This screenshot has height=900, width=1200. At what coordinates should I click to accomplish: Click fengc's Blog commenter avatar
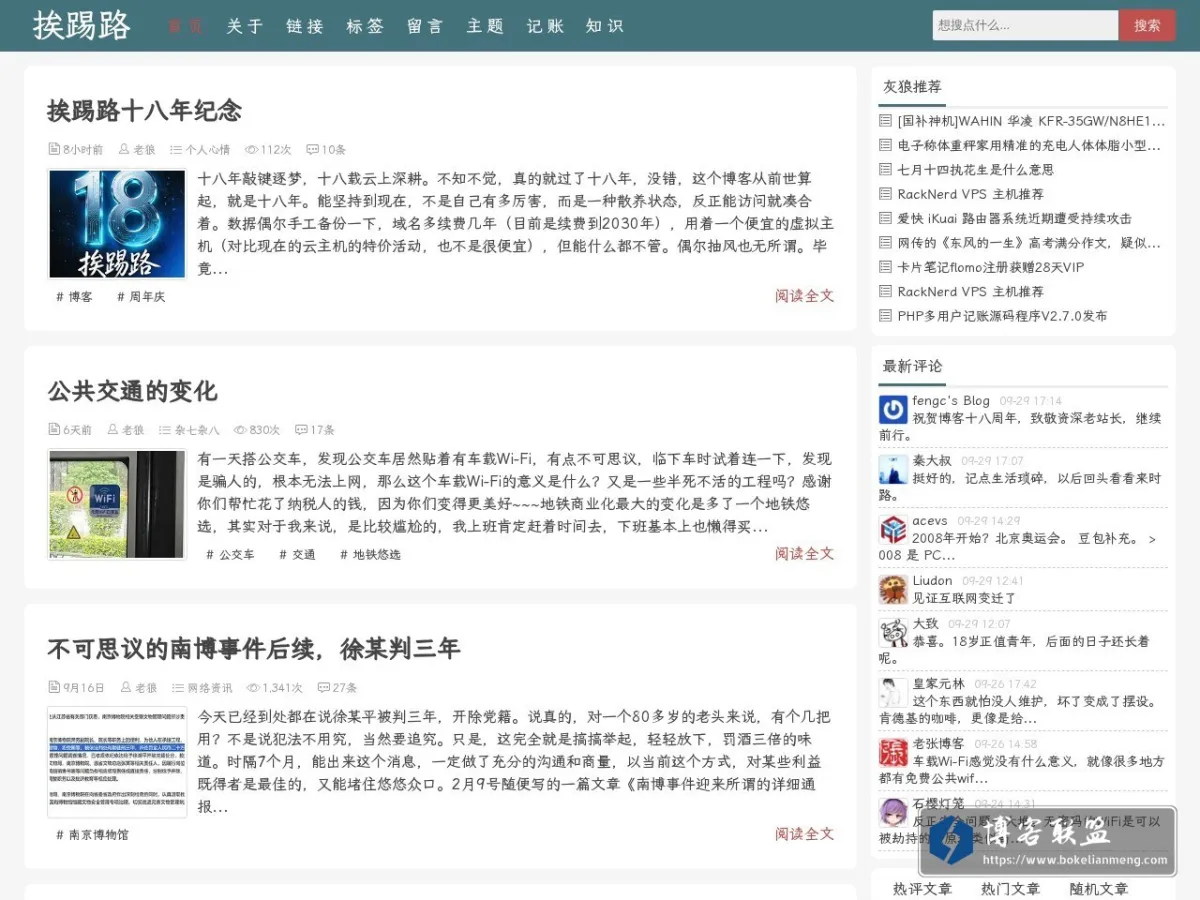pos(893,409)
